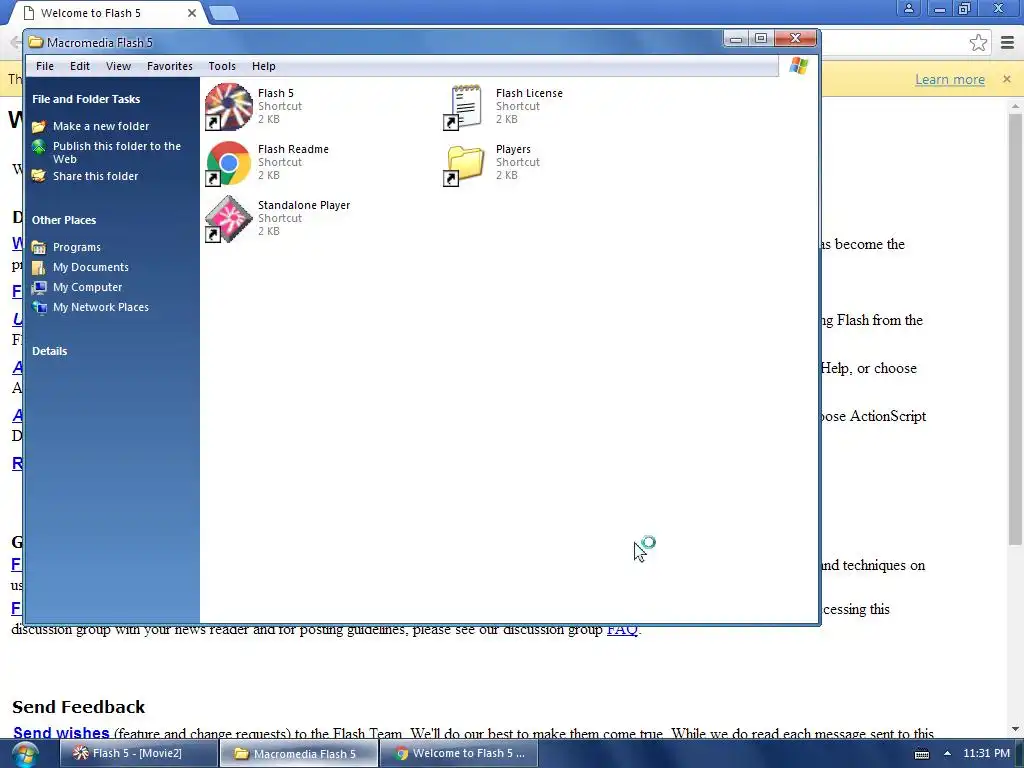
Task: Click the Programs folder icon in Other Places
Action: click(39, 248)
